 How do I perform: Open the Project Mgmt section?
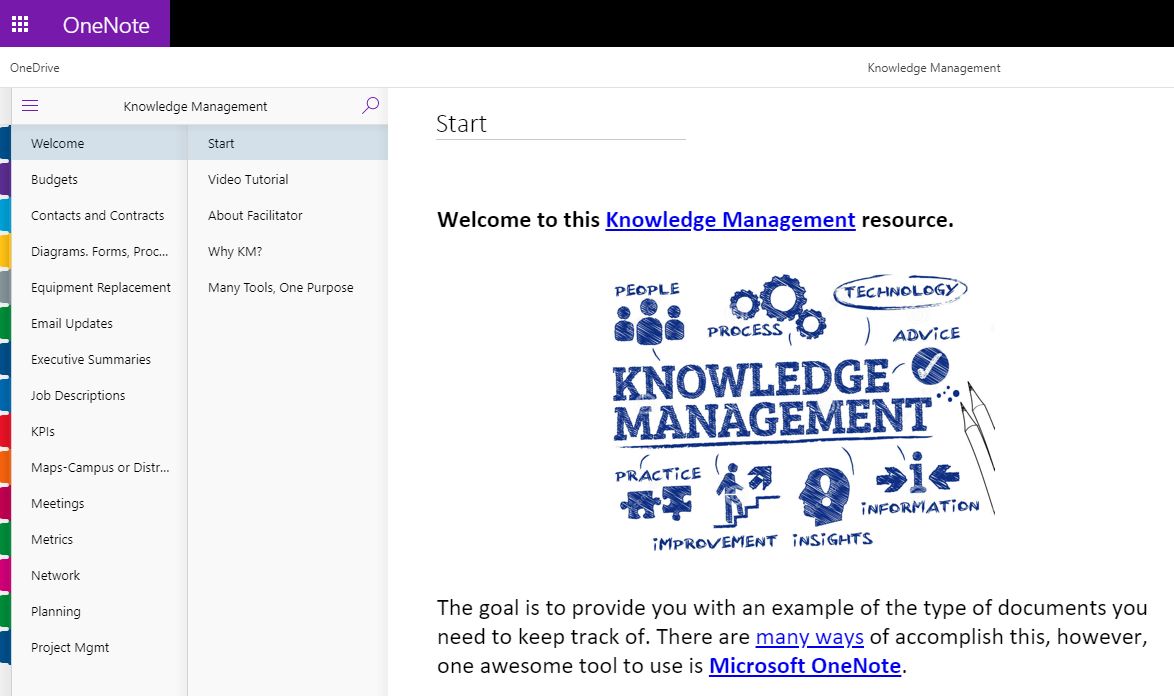tap(99, 647)
